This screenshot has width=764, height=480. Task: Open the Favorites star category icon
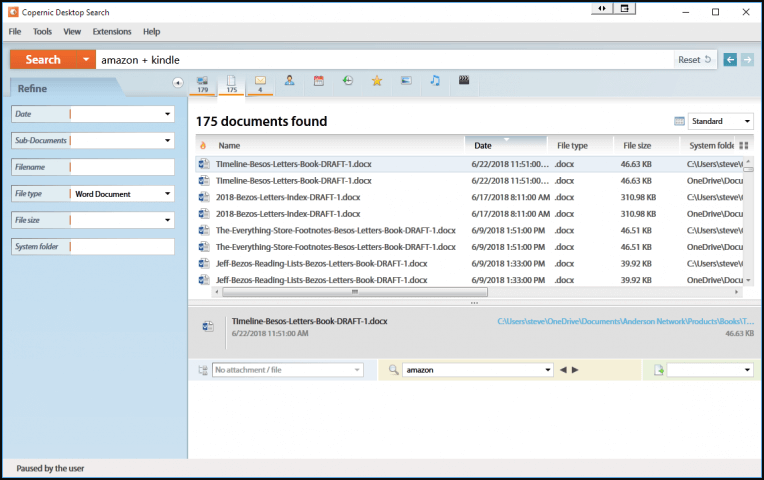click(x=377, y=80)
